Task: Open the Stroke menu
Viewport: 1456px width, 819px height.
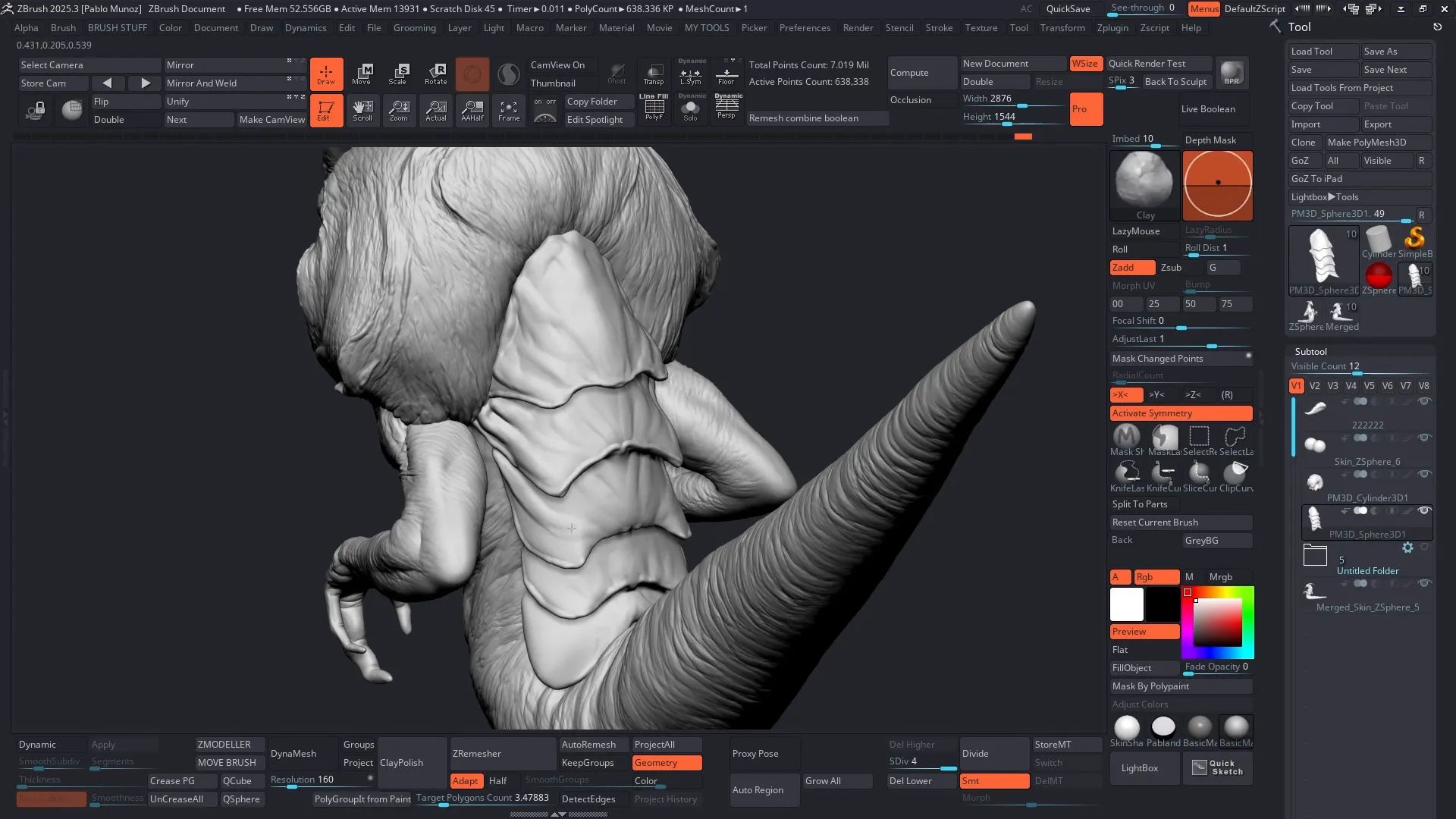Action: click(x=939, y=27)
